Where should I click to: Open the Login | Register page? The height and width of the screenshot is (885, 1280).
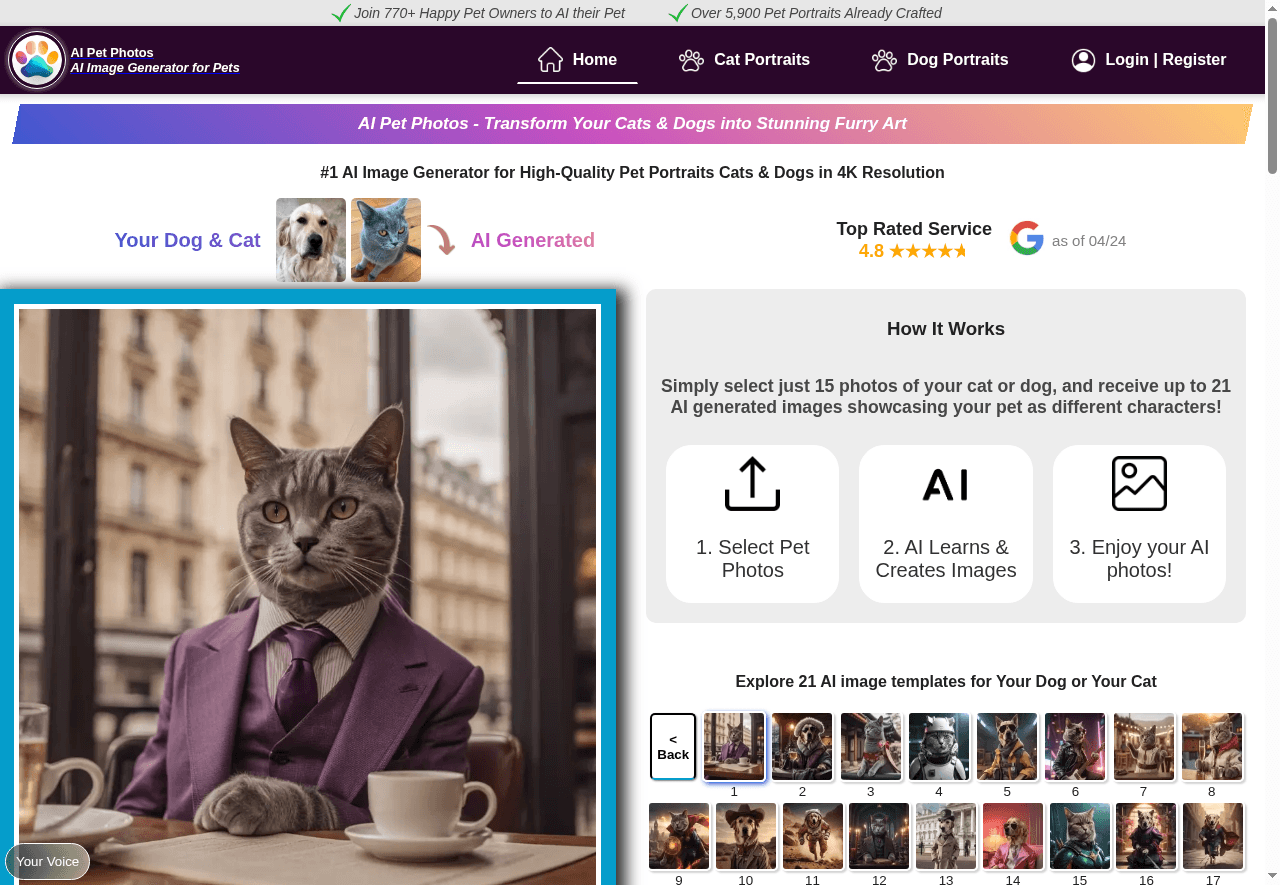(1166, 59)
